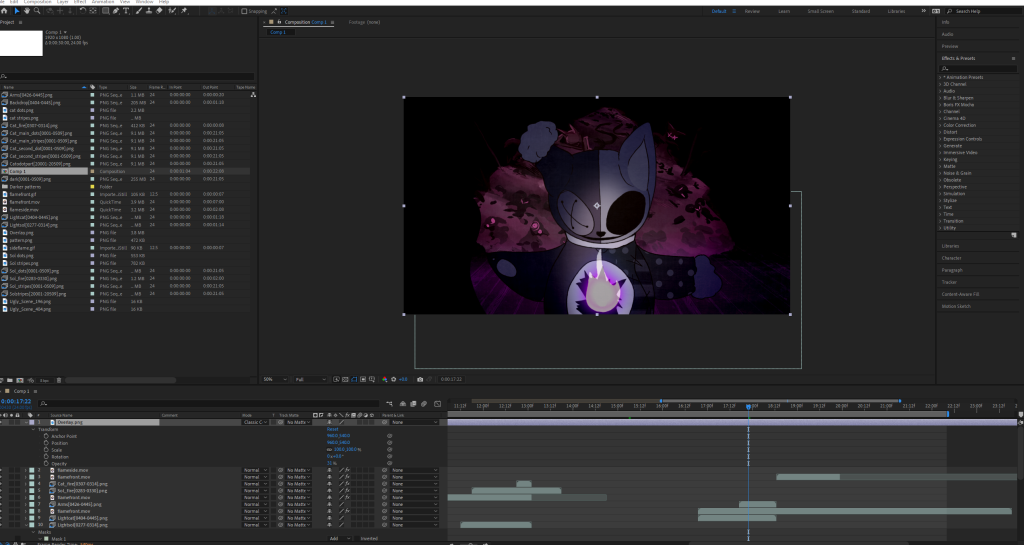Select the Type text tool

click(126, 11)
